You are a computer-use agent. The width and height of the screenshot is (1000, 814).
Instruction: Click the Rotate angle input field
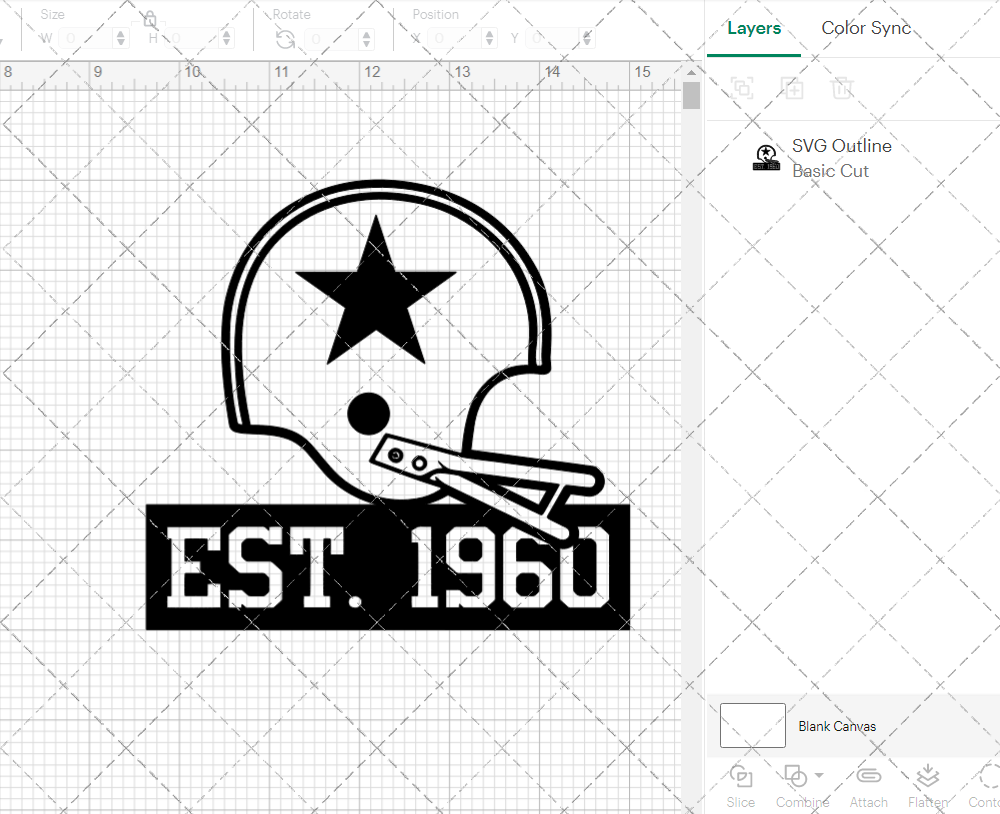[332, 39]
